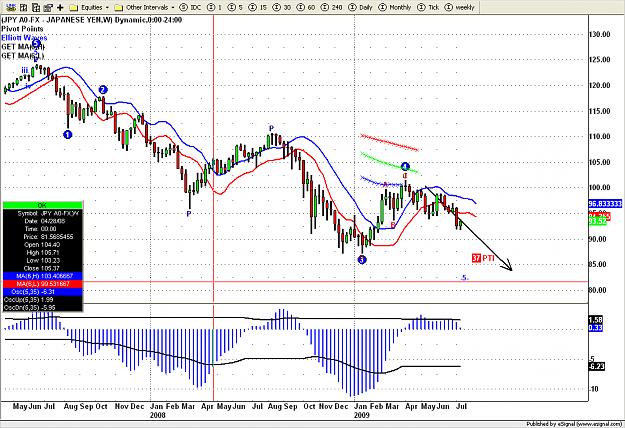Click the Elliott wave 3 marker
The image size is (625, 428).
(362, 260)
